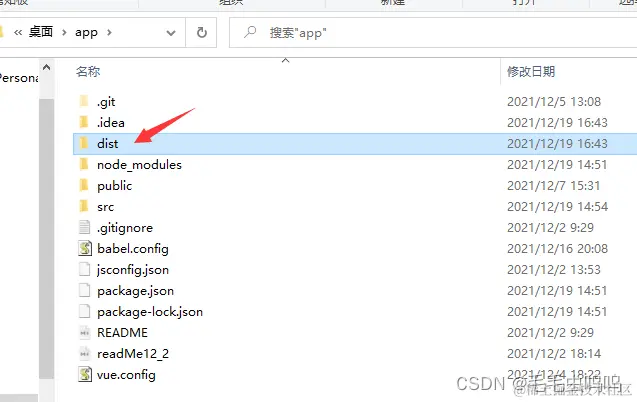Screen dimensions: 637x402
Task: Select the file name src
Action: 106,207
